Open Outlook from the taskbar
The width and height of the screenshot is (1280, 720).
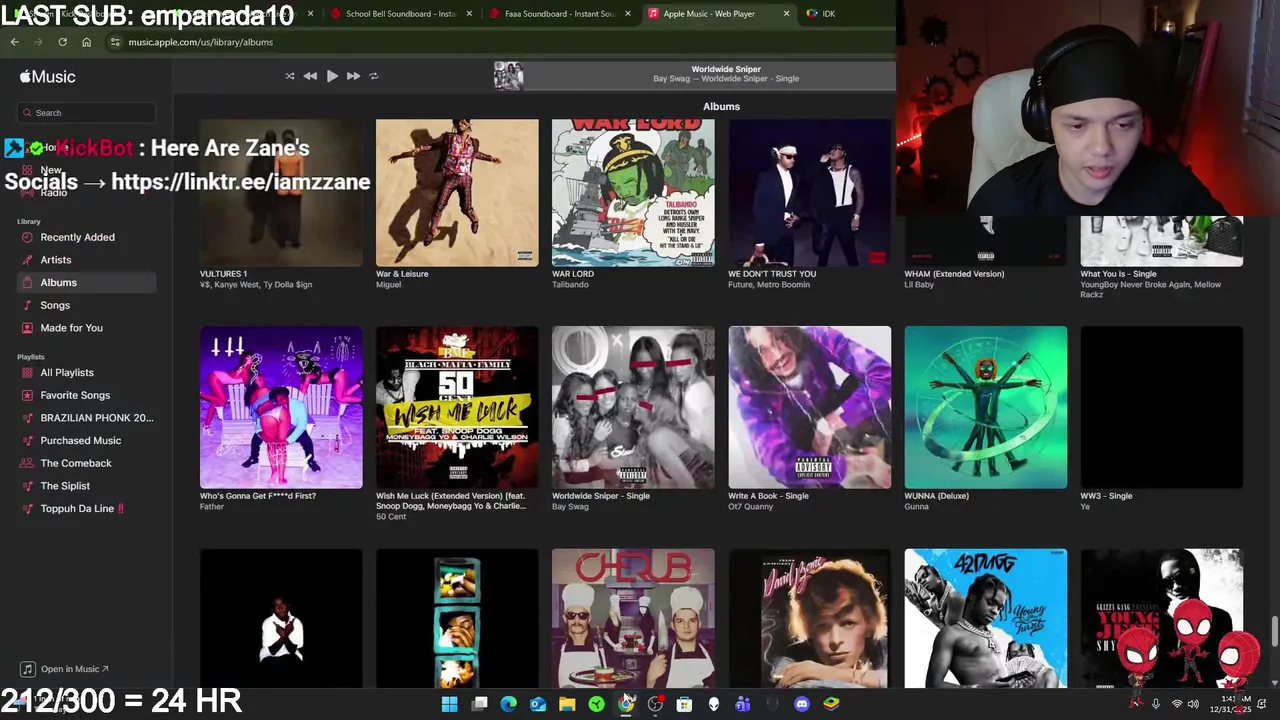click(x=538, y=704)
